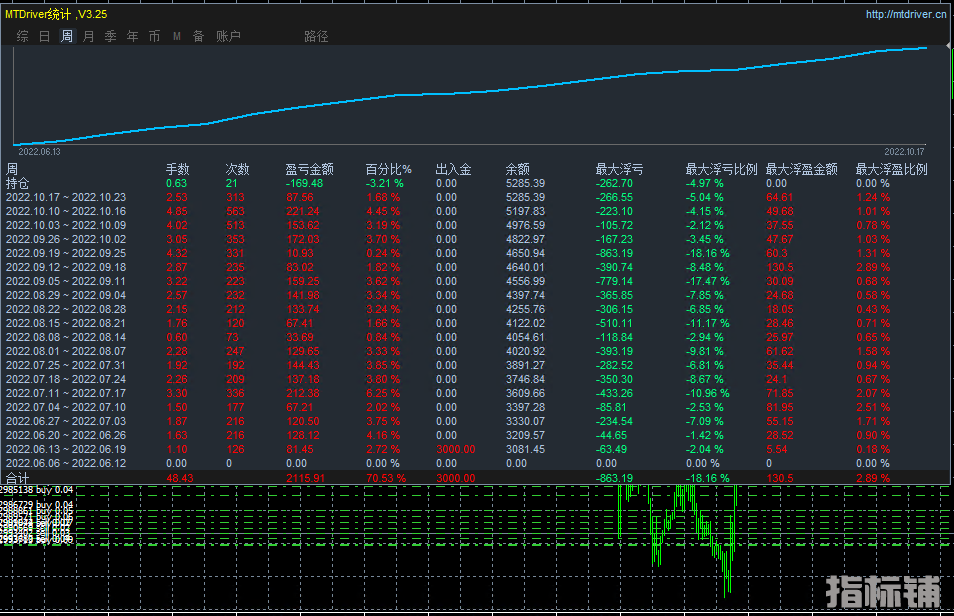Open the 月 monthly statistics tab
This screenshot has width=954, height=616.
point(89,36)
